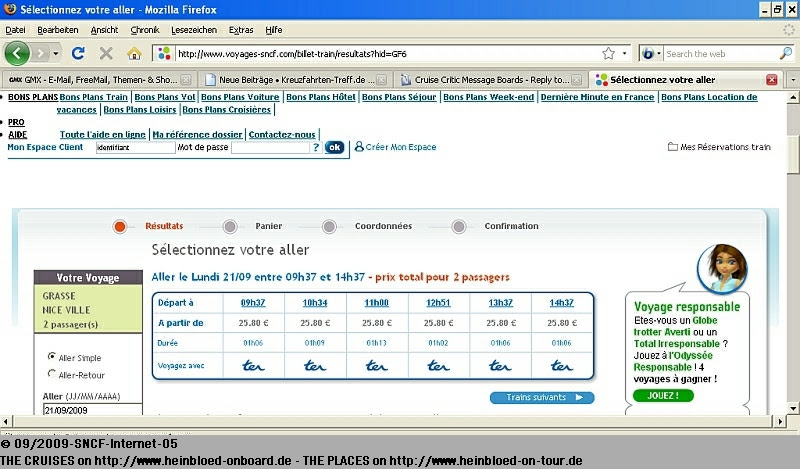
Task: Open the address bar history dropdown
Action: click(x=624, y=53)
